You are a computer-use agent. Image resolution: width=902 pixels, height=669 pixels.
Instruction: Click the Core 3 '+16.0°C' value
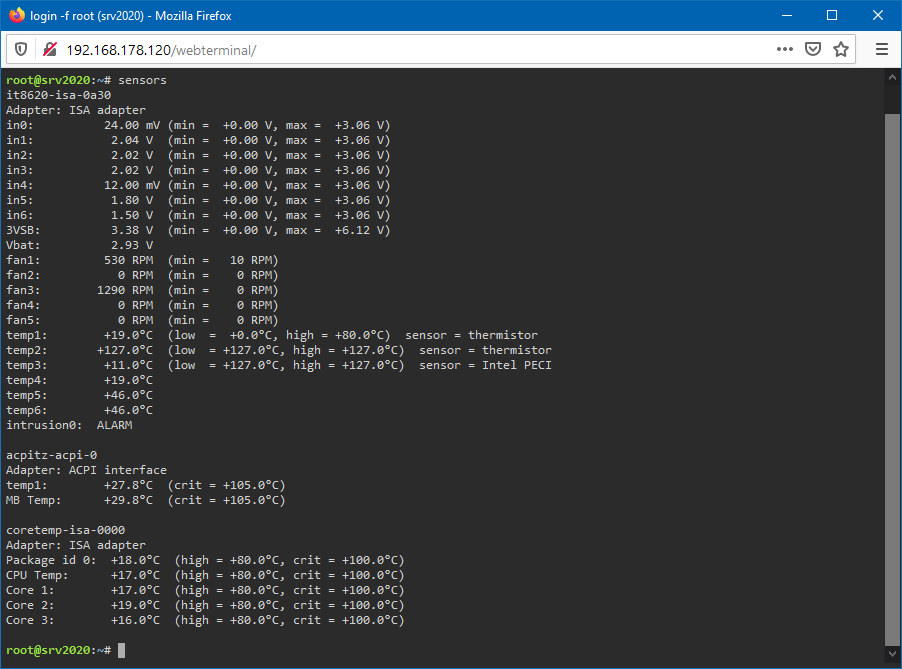136,620
